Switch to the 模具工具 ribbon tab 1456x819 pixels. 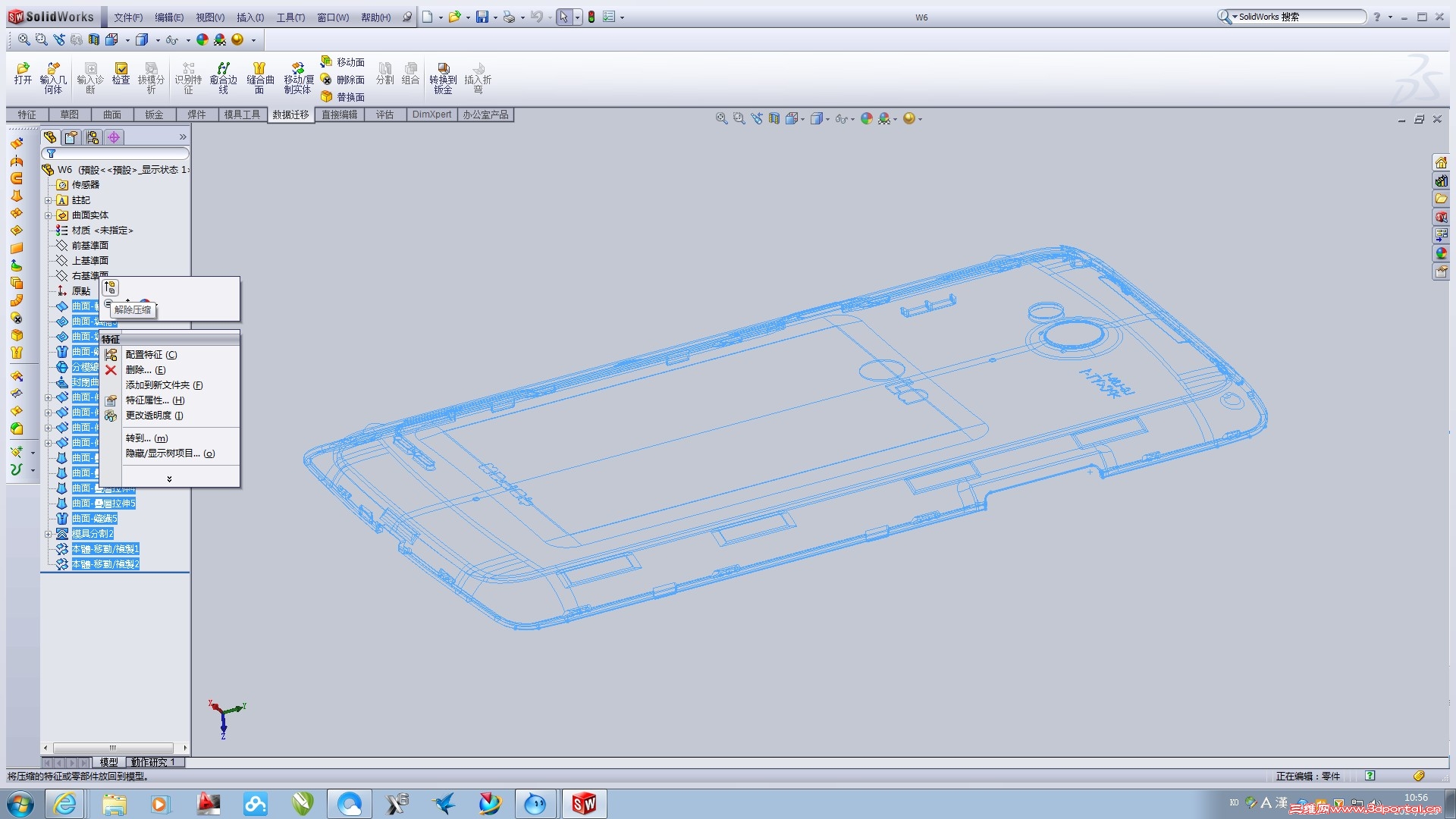[242, 115]
